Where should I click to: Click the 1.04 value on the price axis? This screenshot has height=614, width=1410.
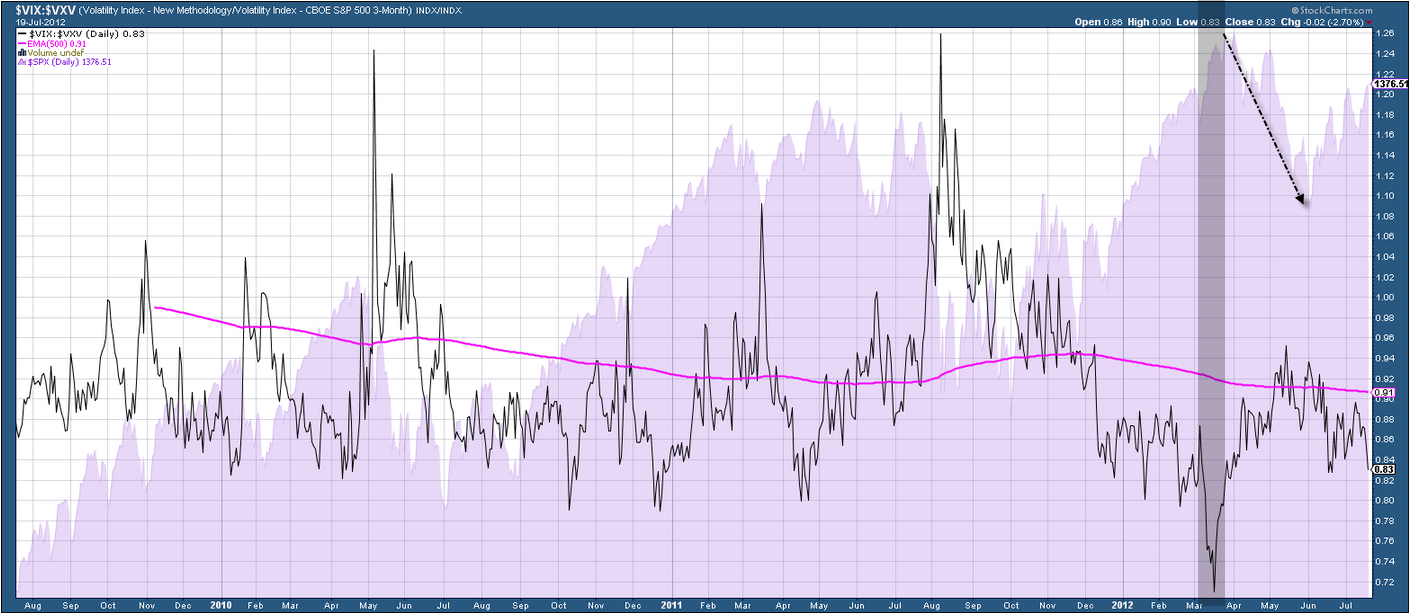click(1385, 256)
